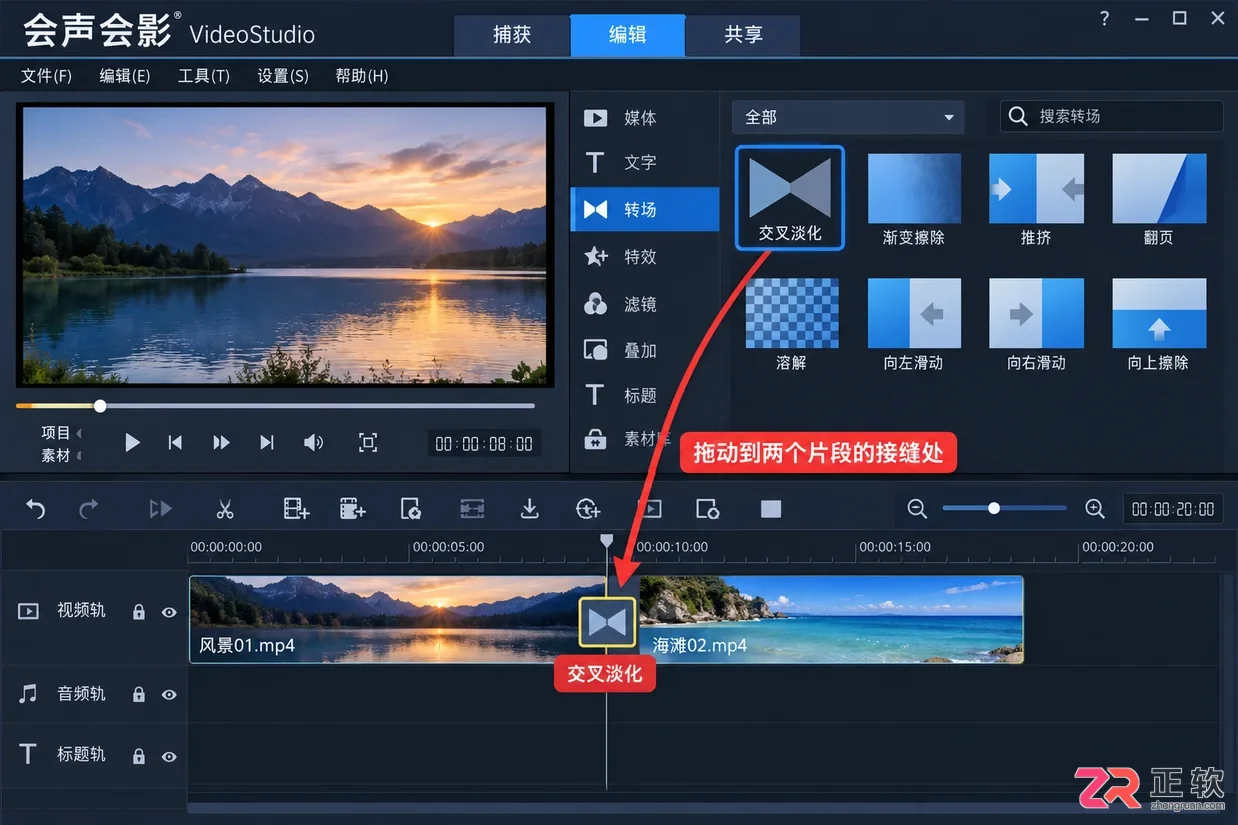Image resolution: width=1238 pixels, height=825 pixels.
Task: Click the 交叉淡化 transition icon between clips
Action: tap(607, 623)
